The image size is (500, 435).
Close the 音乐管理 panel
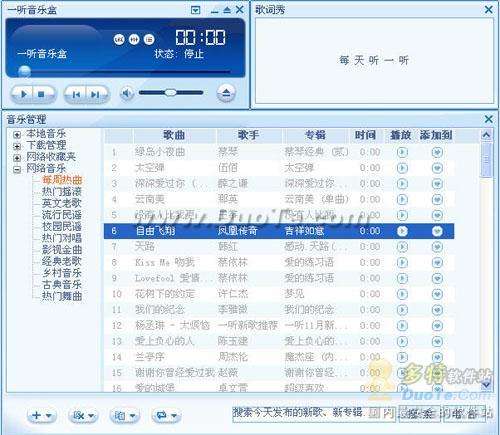(489, 119)
